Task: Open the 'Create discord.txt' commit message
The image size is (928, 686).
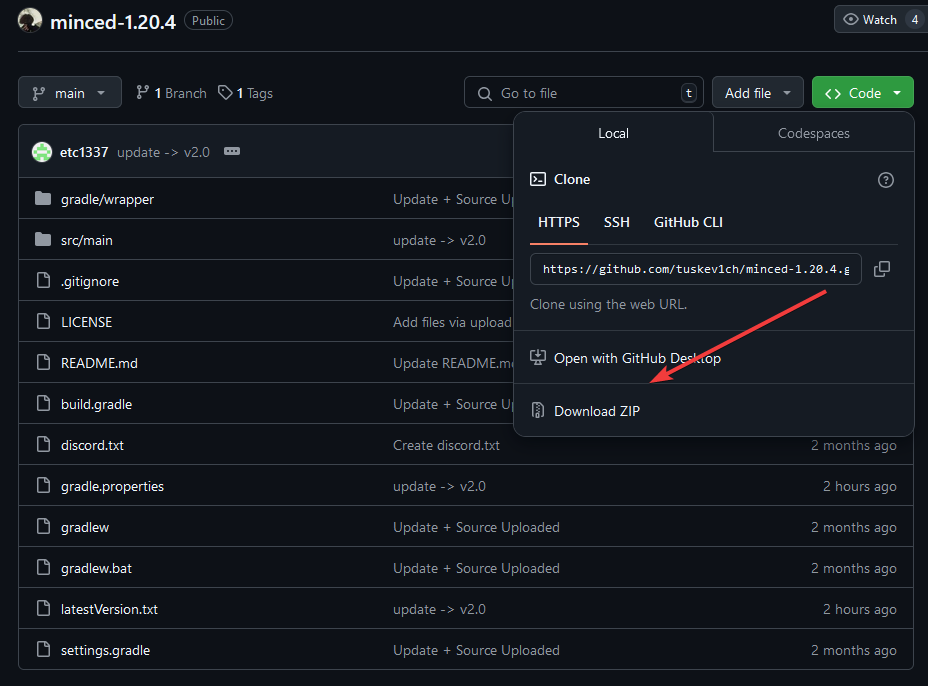Action: pos(446,445)
